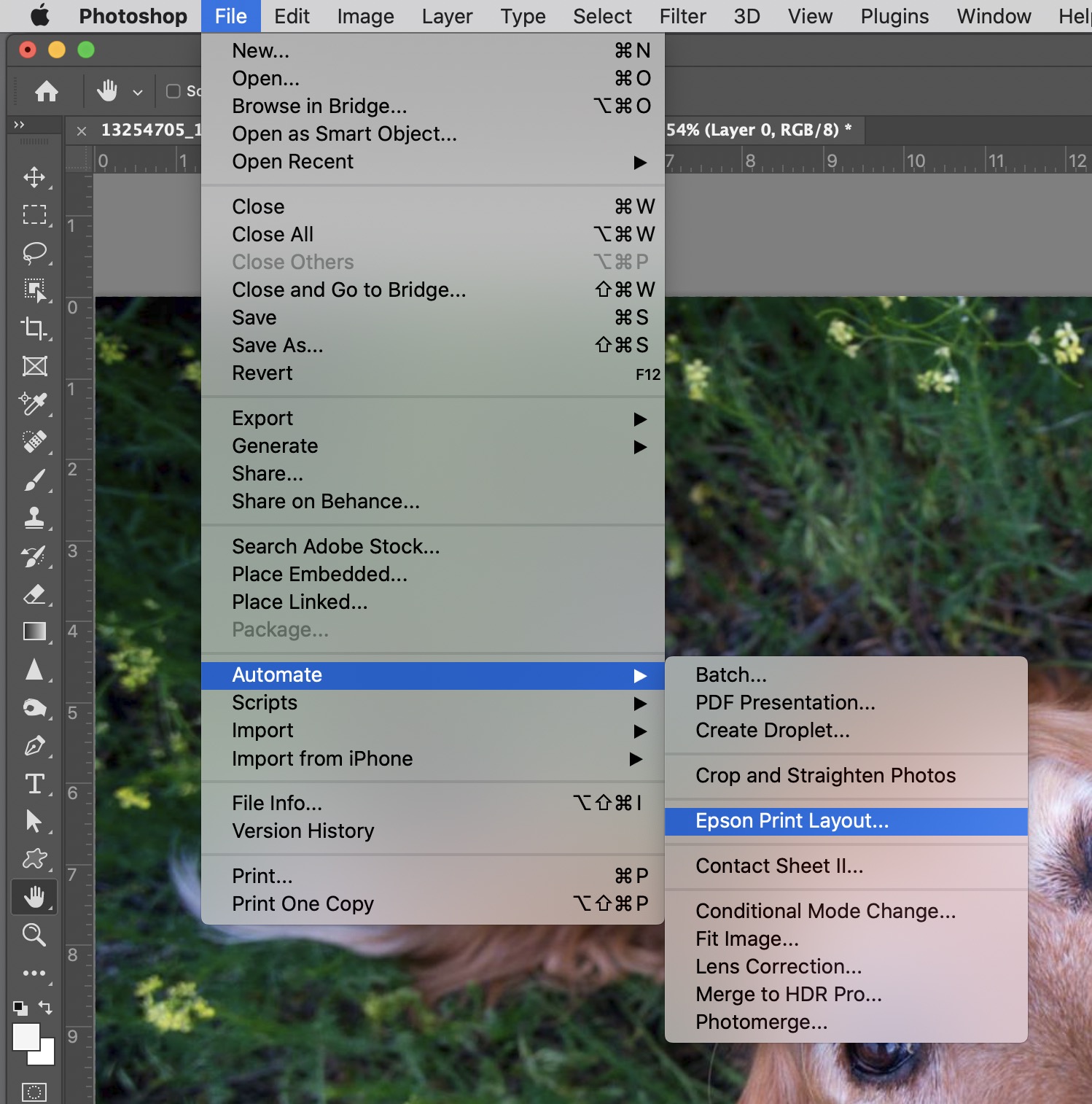Open the Filter menu
This screenshot has height=1104, width=1092.
coord(682,16)
